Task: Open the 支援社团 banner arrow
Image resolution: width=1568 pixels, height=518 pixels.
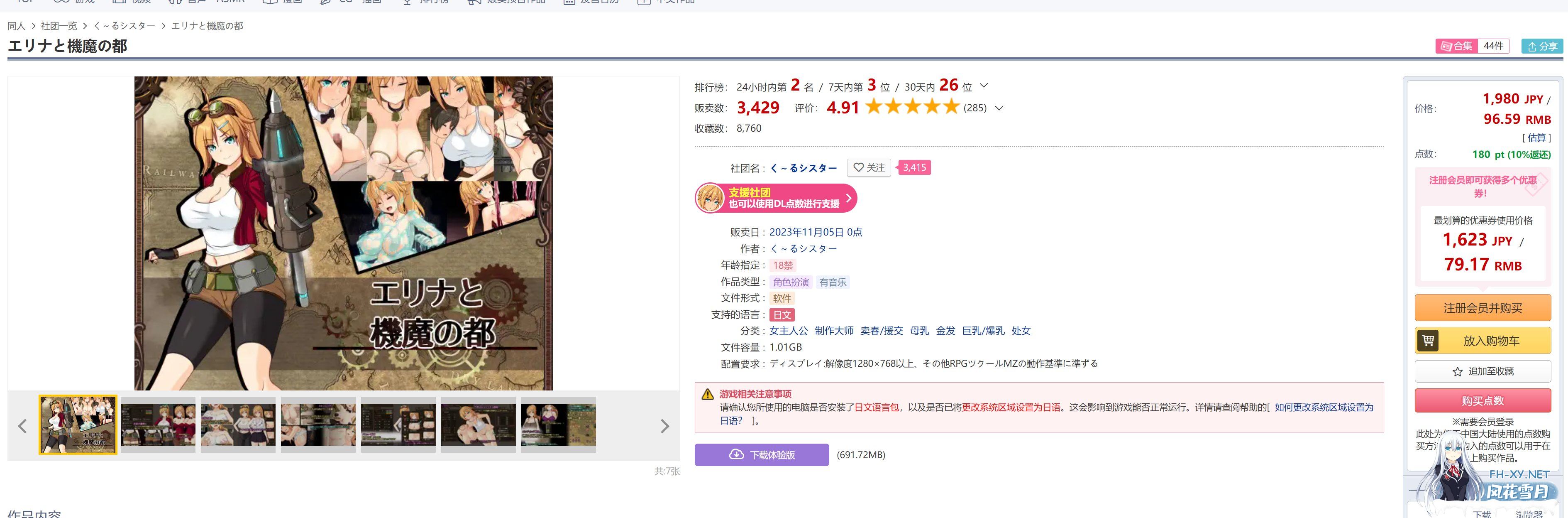Action: (x=848, y=198)
